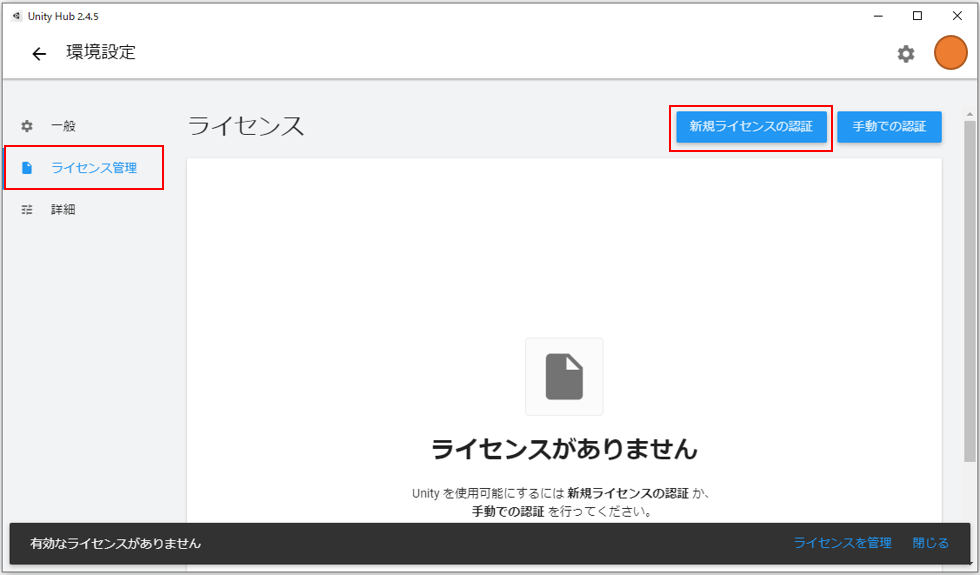Go back using the arrow beside 環境設定
Viewport: 980px width, 575px height.
click(x=39, y=54)
